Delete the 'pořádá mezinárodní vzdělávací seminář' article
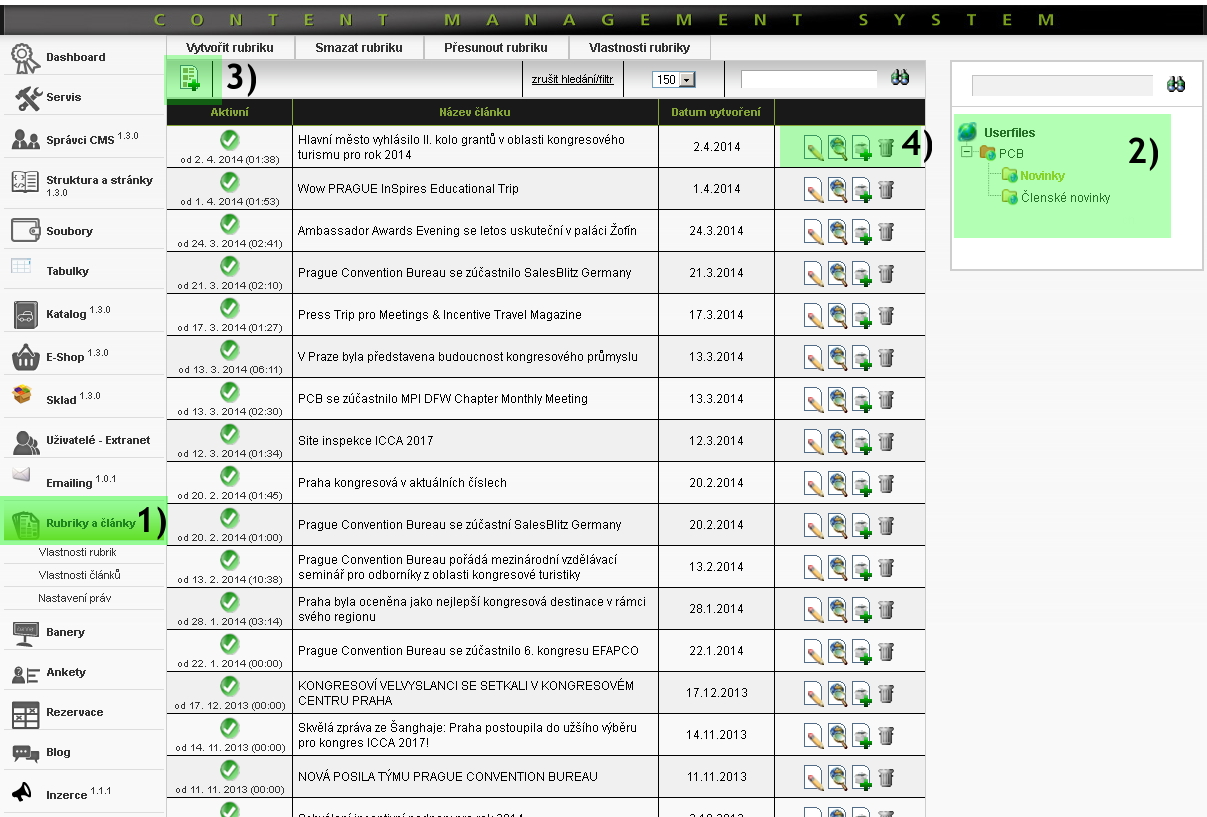 coord(886,568)
